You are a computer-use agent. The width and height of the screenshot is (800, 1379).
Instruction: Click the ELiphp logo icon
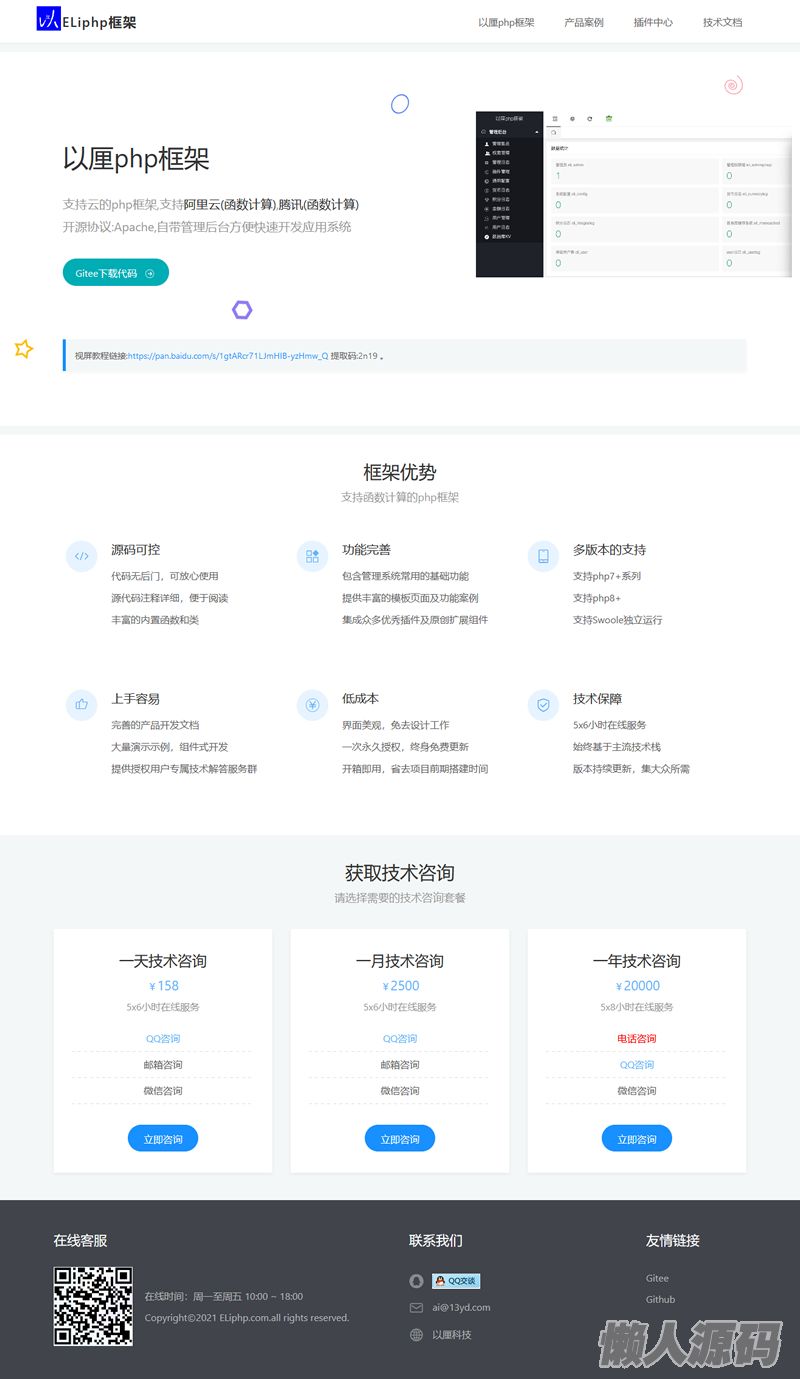pos(49,19)
